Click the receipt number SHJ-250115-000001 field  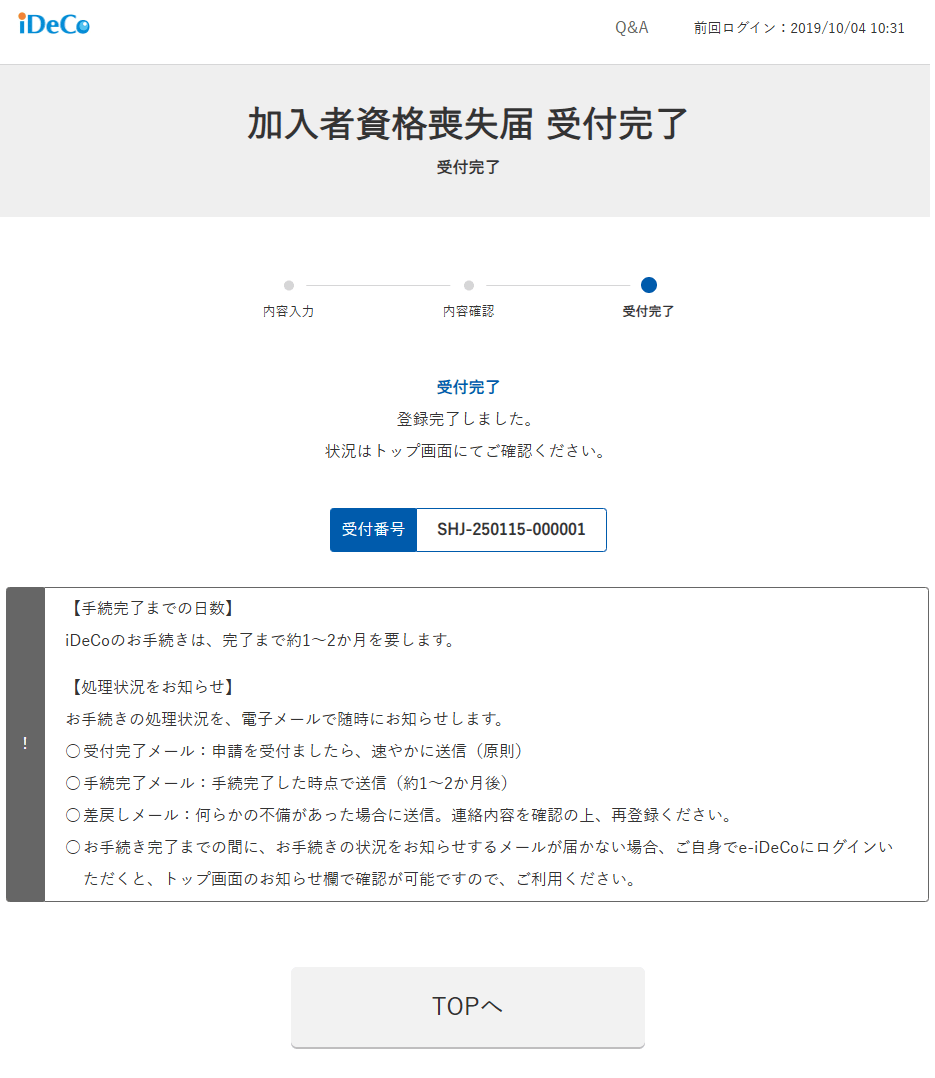pos(511,530)
